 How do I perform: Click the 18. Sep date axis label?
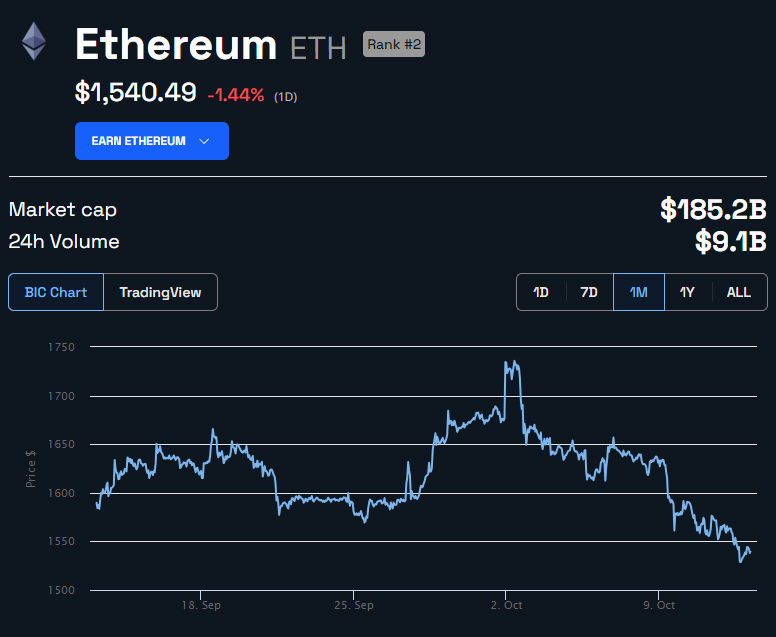tap(202, 605)
